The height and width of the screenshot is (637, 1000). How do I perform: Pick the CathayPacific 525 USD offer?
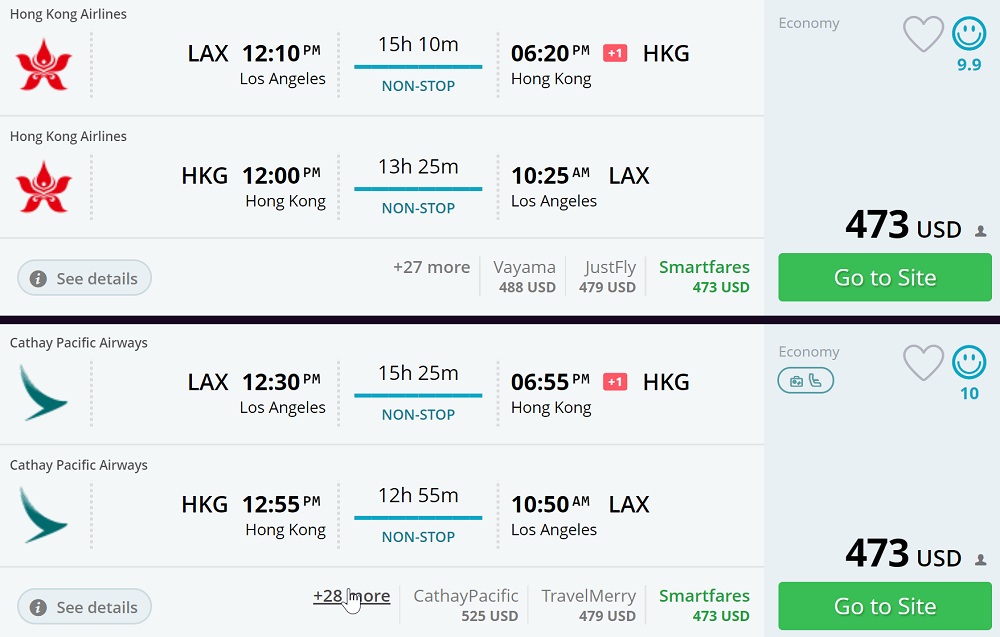tap(466, 605)
